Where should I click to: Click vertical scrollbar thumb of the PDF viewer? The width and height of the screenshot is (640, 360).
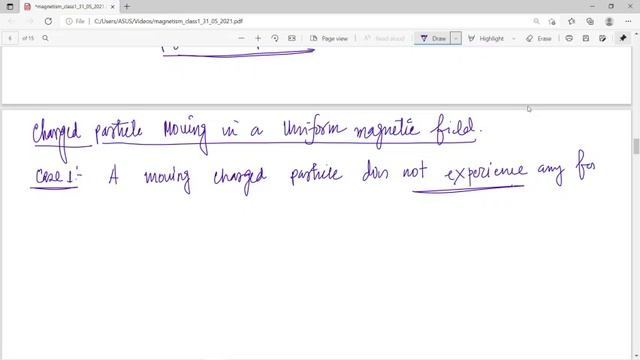(636, 147)
